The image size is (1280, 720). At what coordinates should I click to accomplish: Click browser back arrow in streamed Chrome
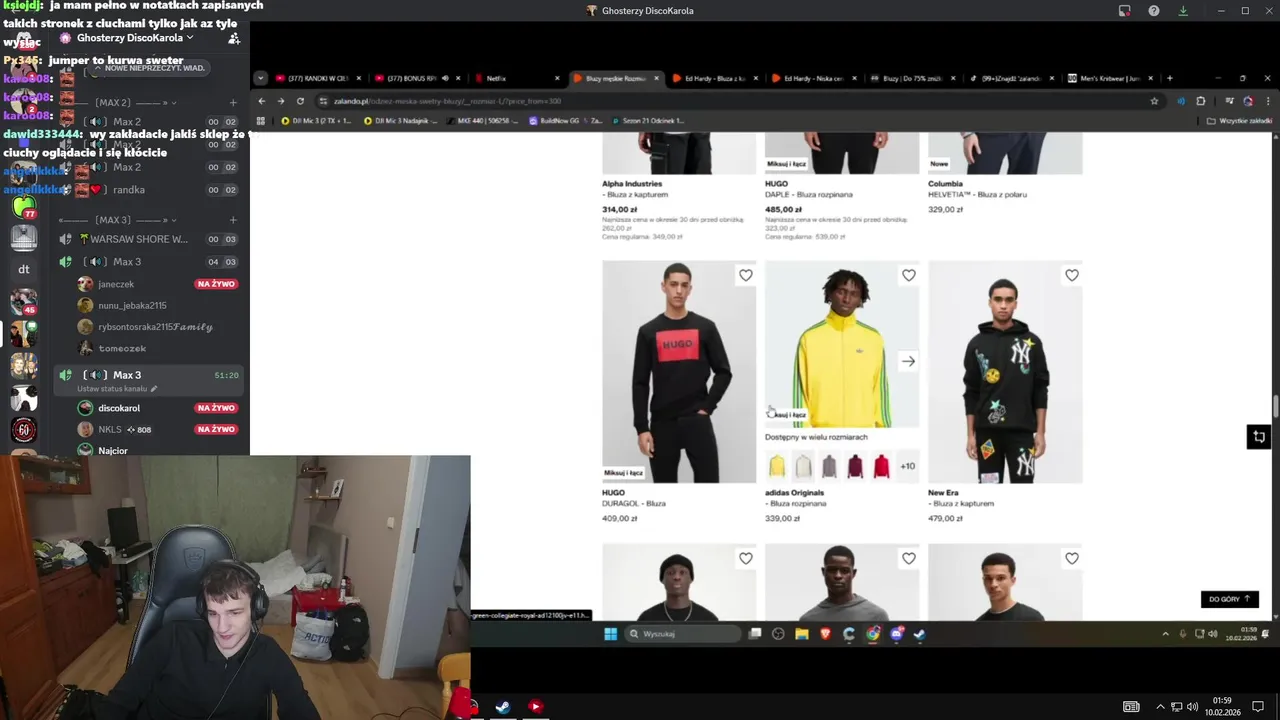(x=262, y=101)
